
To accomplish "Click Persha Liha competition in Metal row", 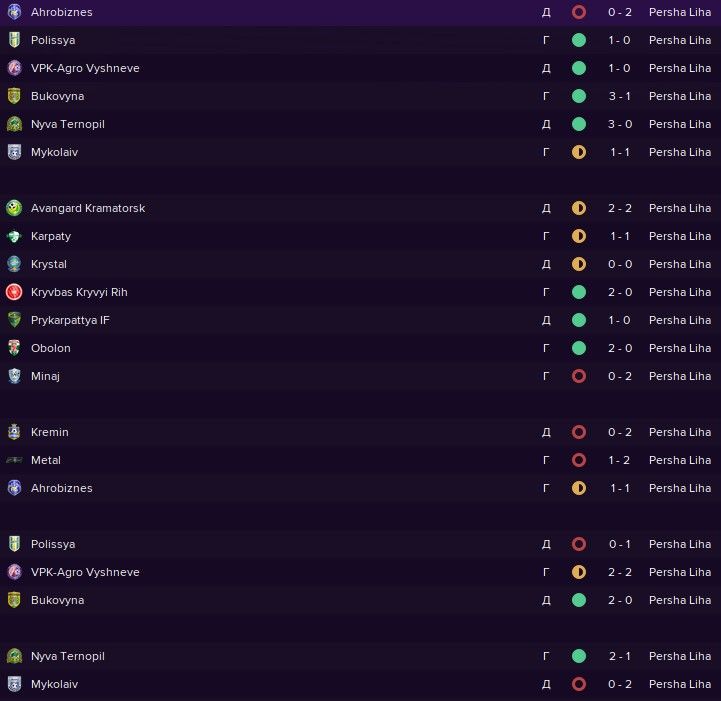I will (x=680, y=460).
